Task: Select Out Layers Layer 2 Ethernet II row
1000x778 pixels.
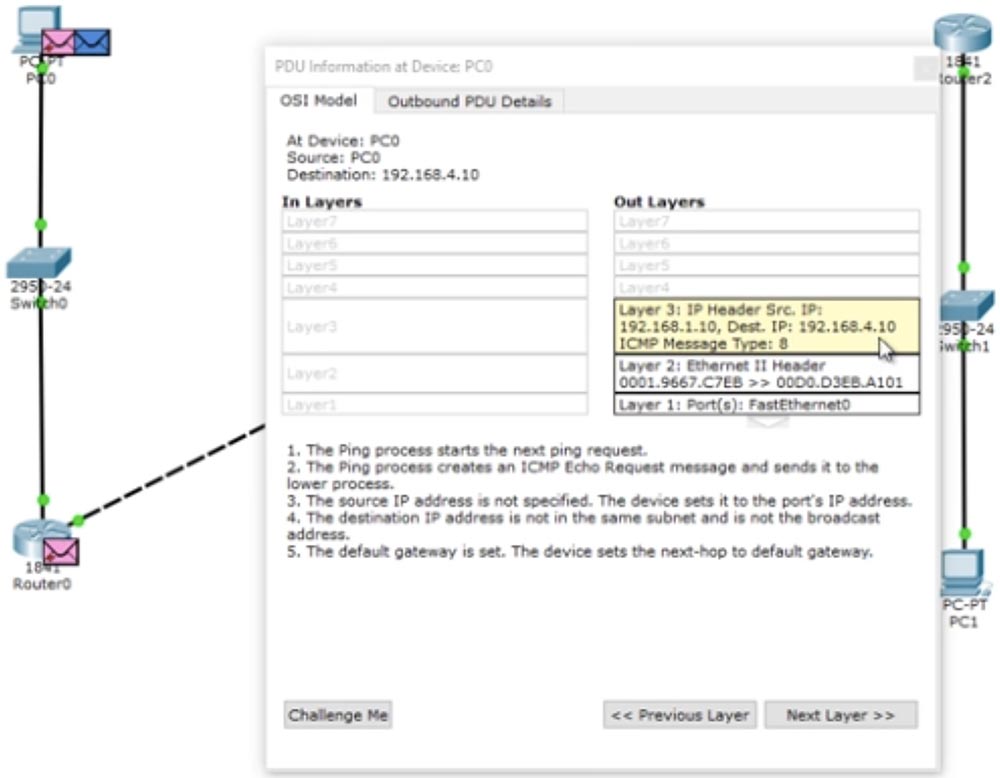Action: click(767, 374)
